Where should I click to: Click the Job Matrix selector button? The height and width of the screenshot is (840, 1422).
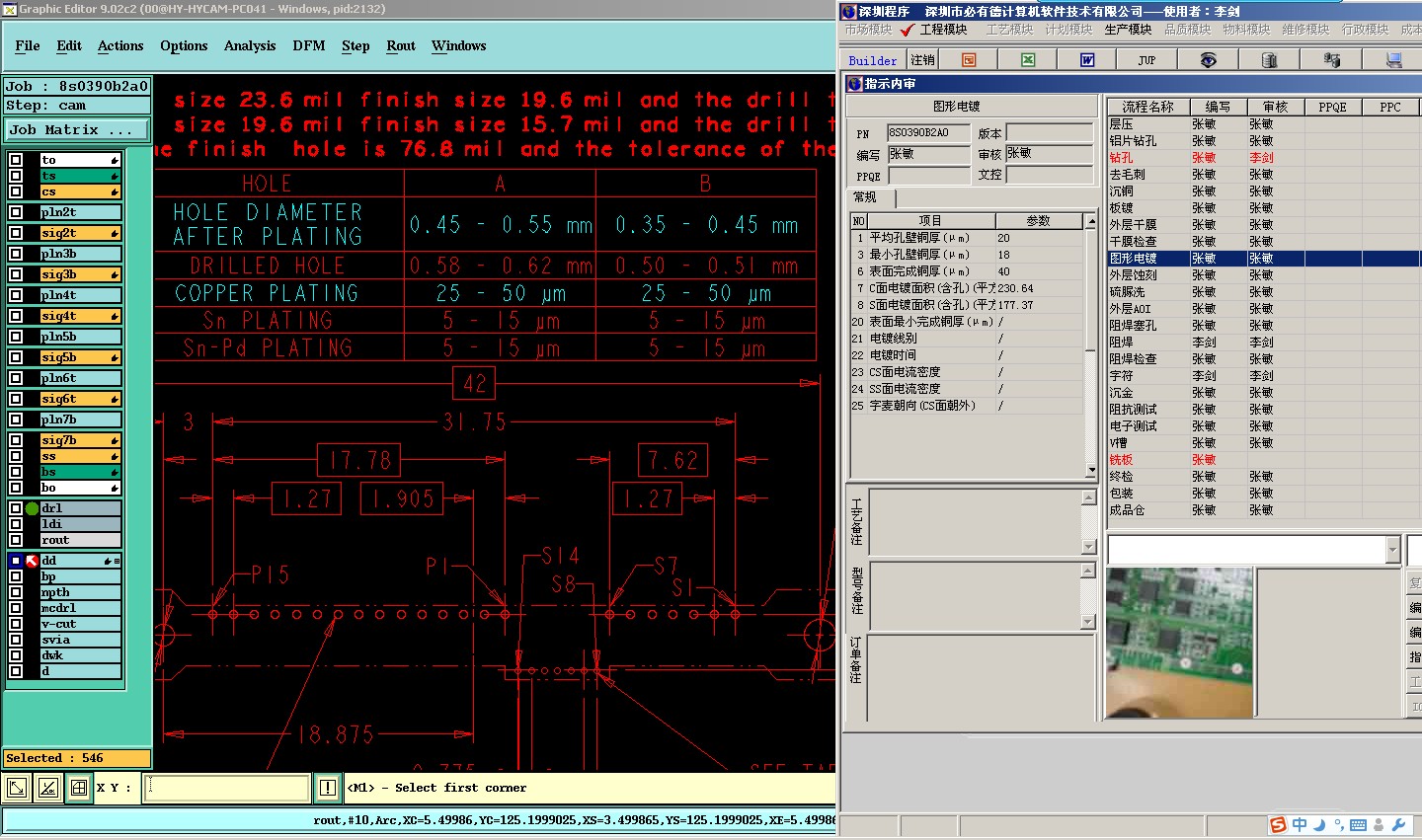click(77, 130)
